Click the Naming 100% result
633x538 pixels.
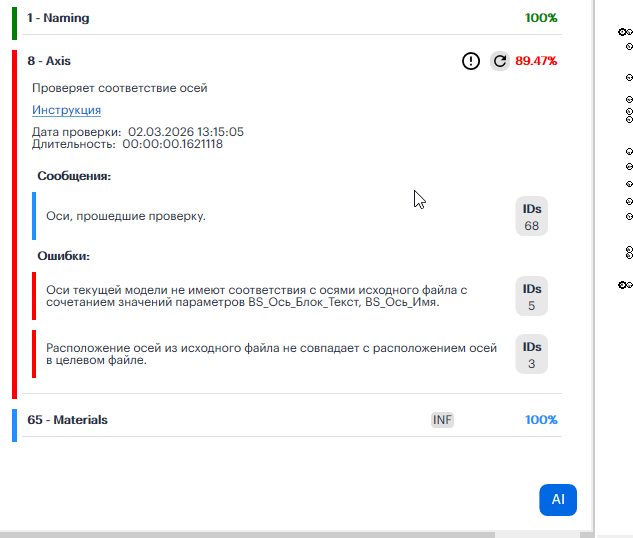click(541, 18)
